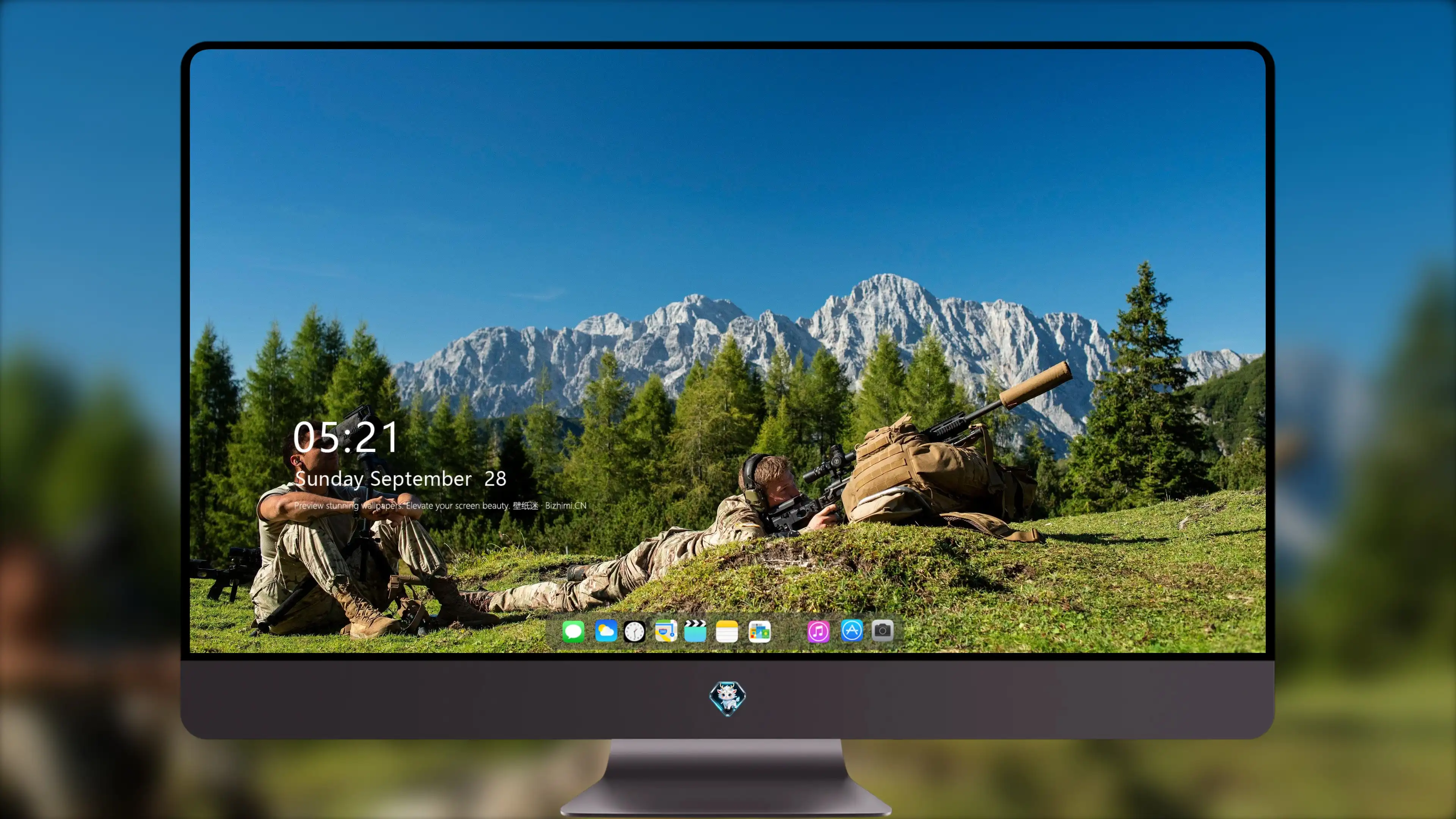
Task: Open the photo collage app in dock
Action: click(x=759, y=631)
